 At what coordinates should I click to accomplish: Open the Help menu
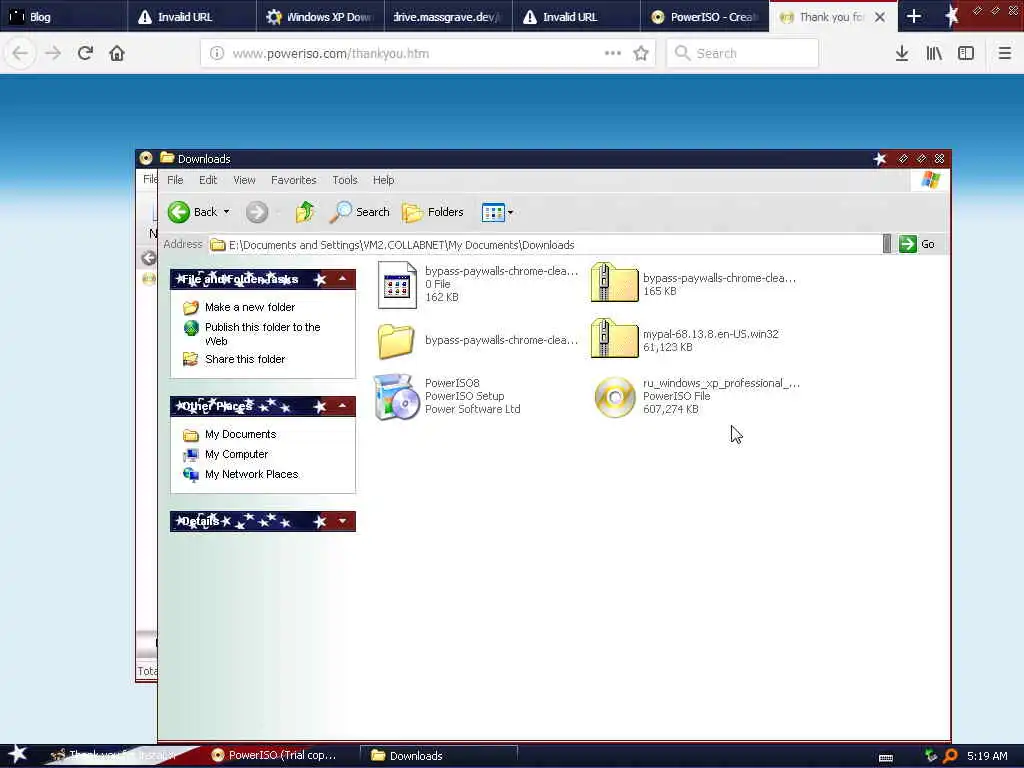(383, 180)
